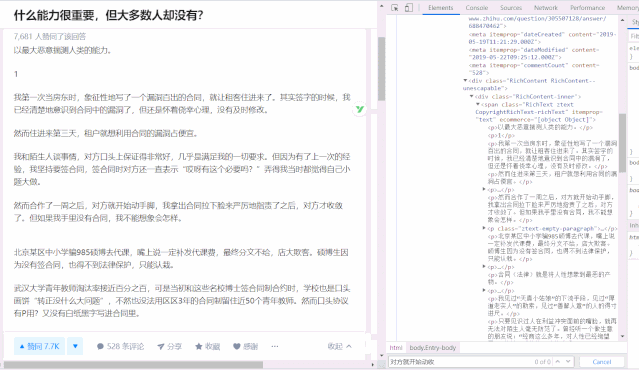Click the comment bubble icon next to 528 条评论
The height and width of the screenshot is (370, 639).
[100, 346]
